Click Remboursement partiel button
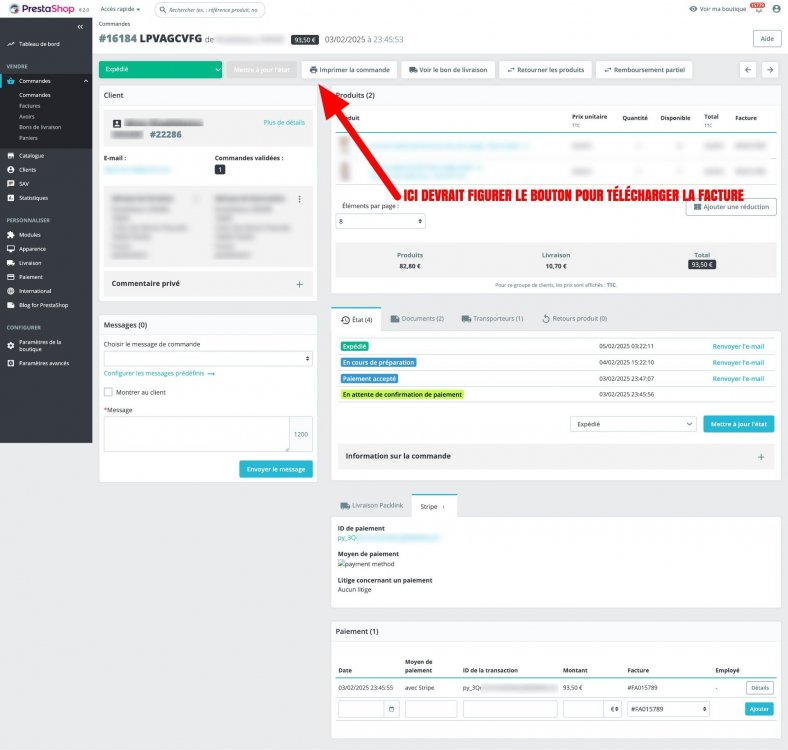This screenshot has height=750, width=788. pyautogui.click(x=644, y=70)
